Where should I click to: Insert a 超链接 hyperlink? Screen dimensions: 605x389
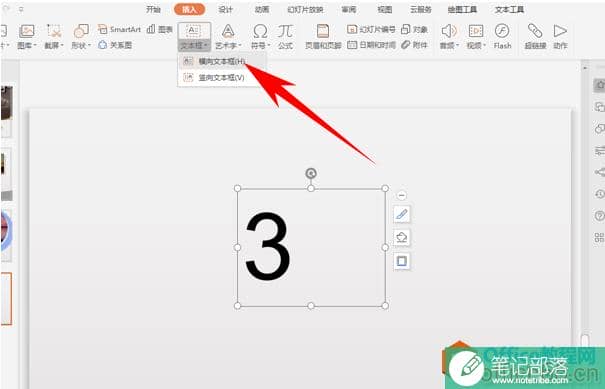coord(535,36)
